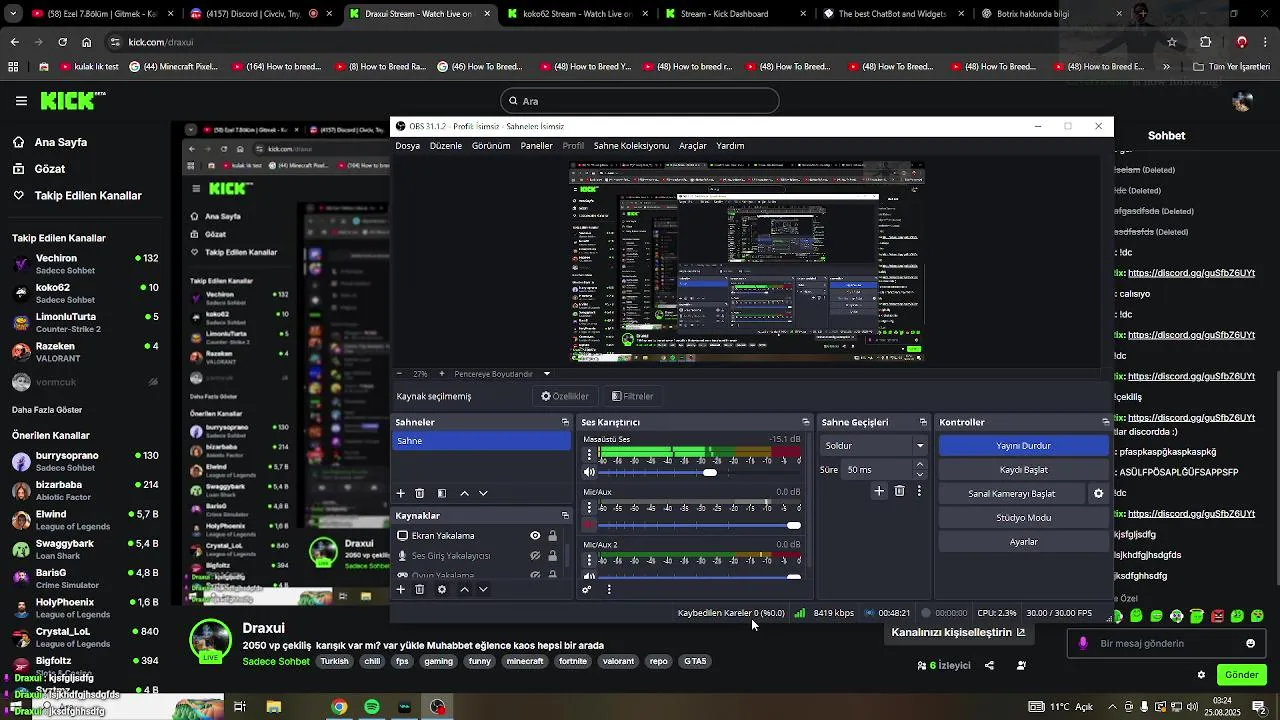The image size is (1280, 720).
Task: Open scene filters icon in Sahneler toolbar
Action: pyautogui.click(x=442, y=493)
